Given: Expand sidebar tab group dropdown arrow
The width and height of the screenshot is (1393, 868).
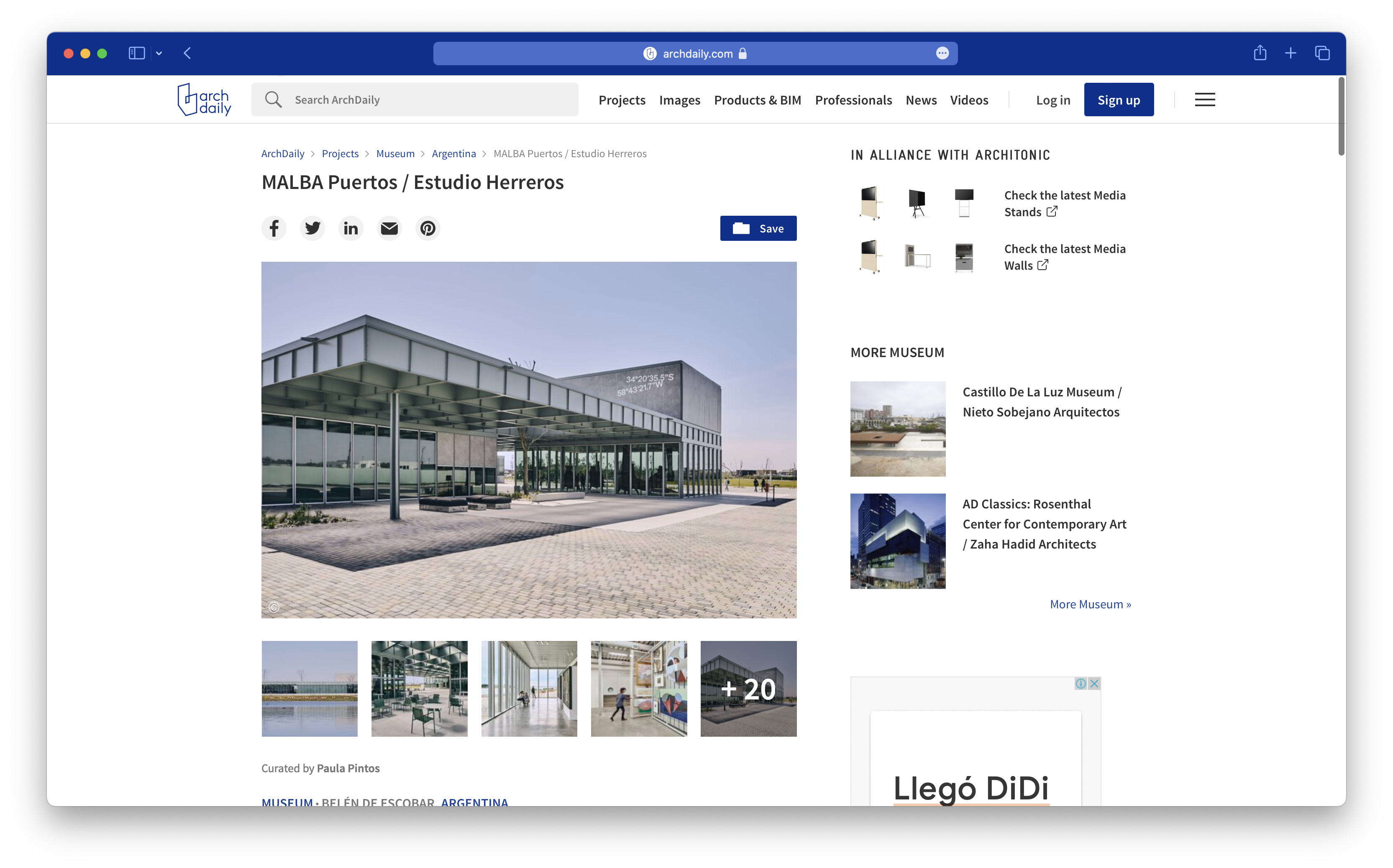Looking at the screenshot, I should (x=159, y=54).
